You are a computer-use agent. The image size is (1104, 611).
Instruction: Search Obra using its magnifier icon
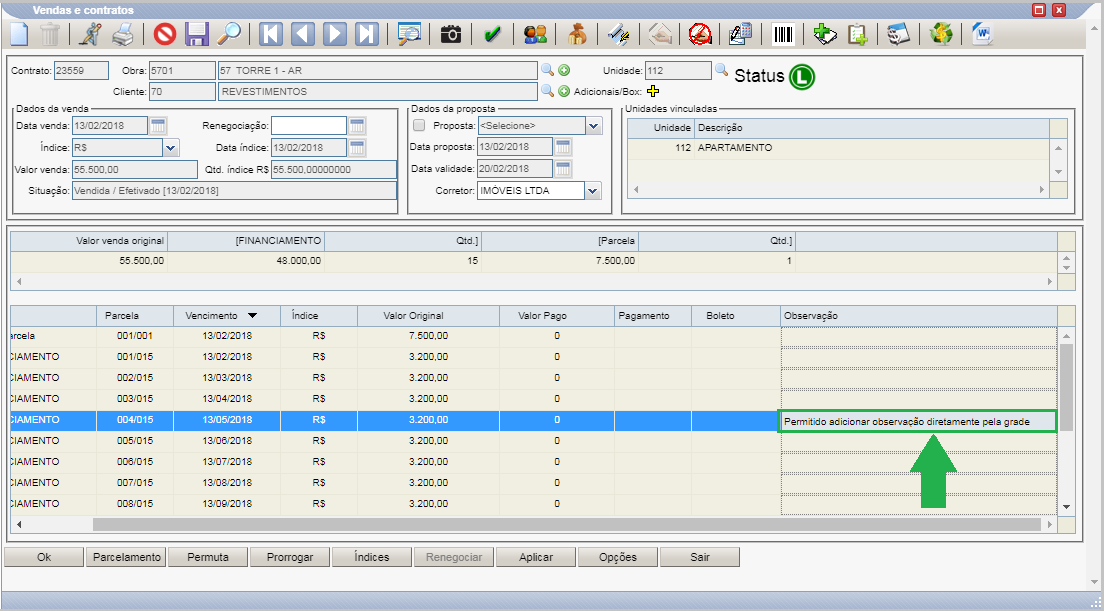[547, 70]
